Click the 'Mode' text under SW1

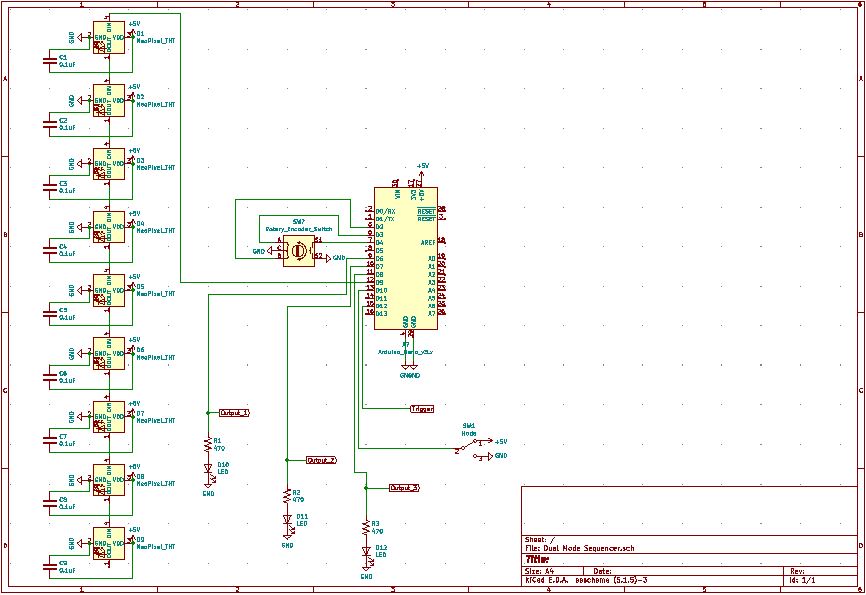click(x=469, y=434)
